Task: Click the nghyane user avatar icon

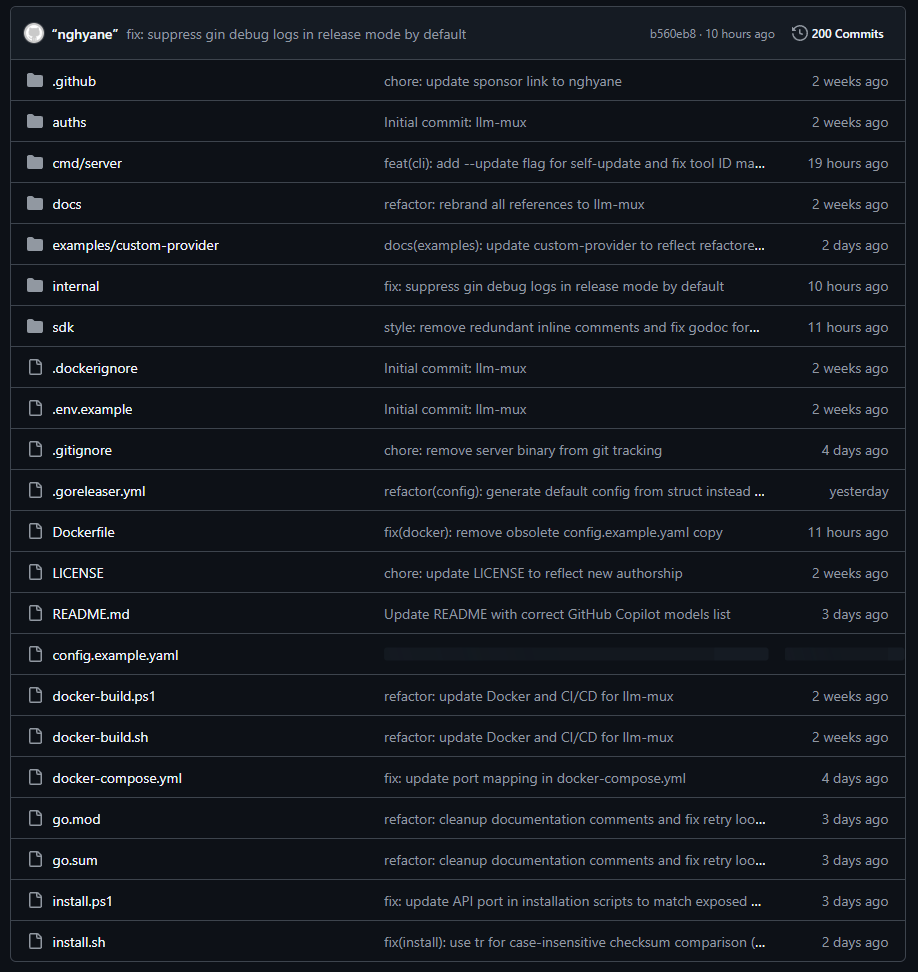Action: (x=34, y=34)
